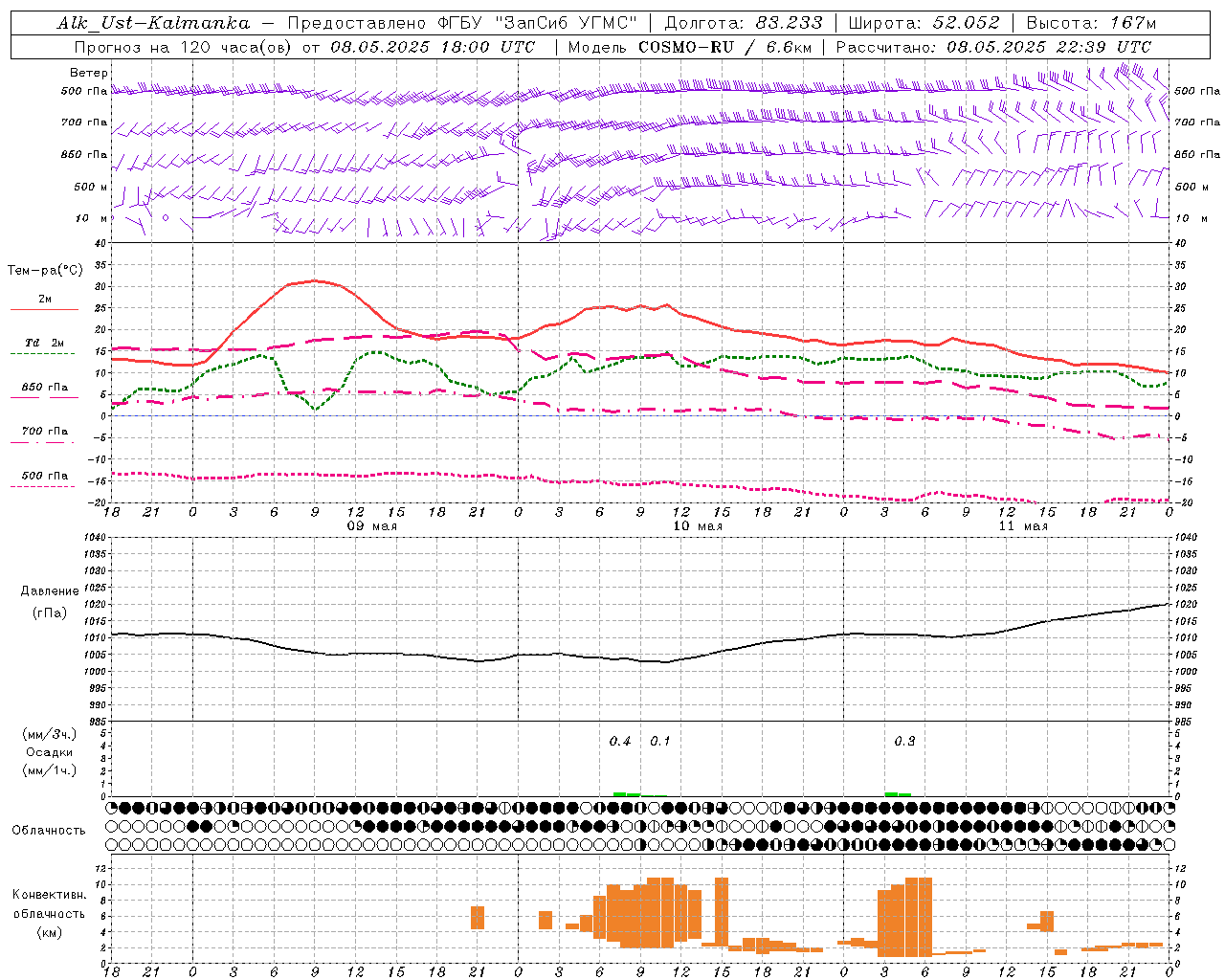The image size is (1225, 980).
Task: Select the text Предоставлено ФГБУ "ЗапСиб УГМС"
Action: [462, 23]
